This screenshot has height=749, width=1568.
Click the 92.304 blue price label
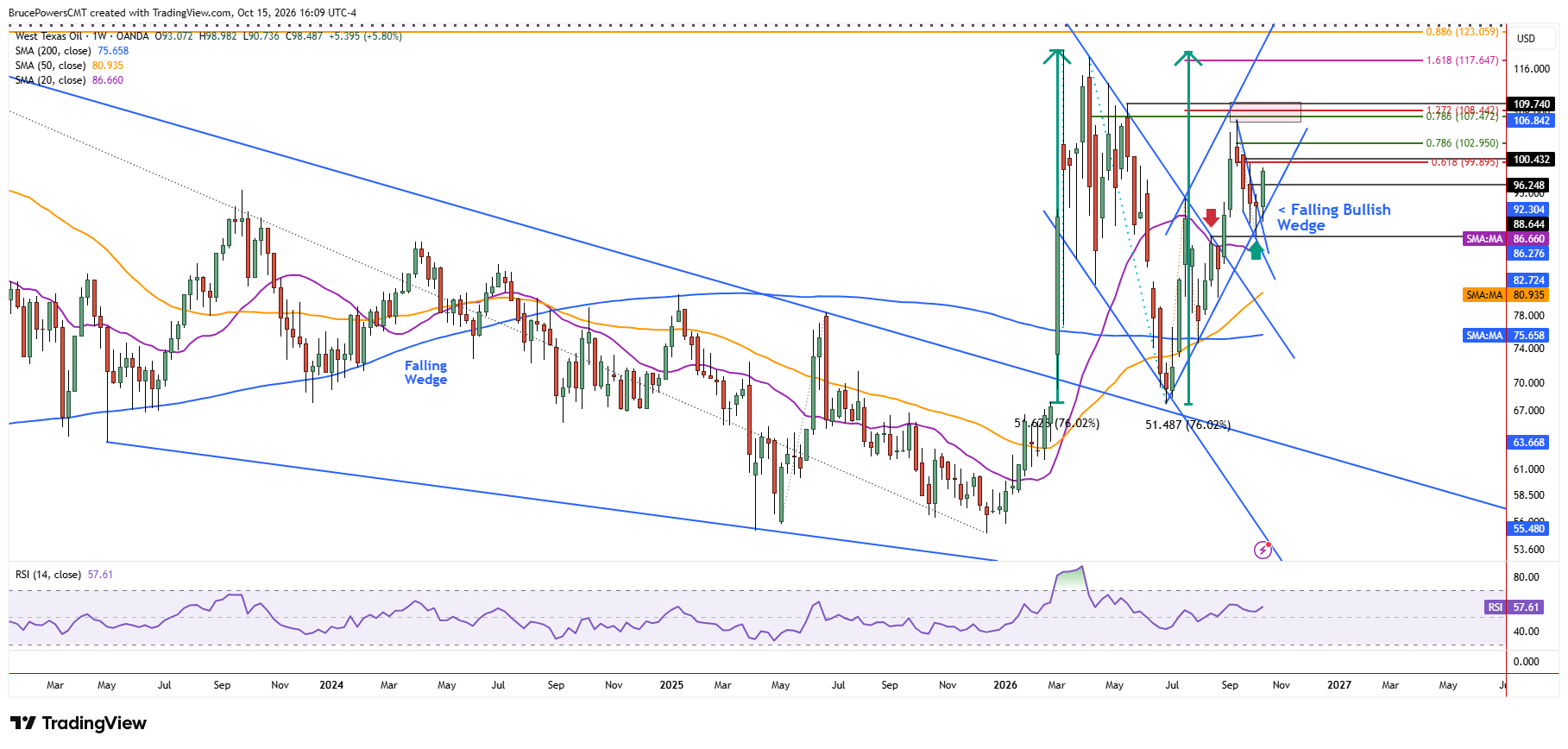pyautogui.click(x=1529, y=210)
